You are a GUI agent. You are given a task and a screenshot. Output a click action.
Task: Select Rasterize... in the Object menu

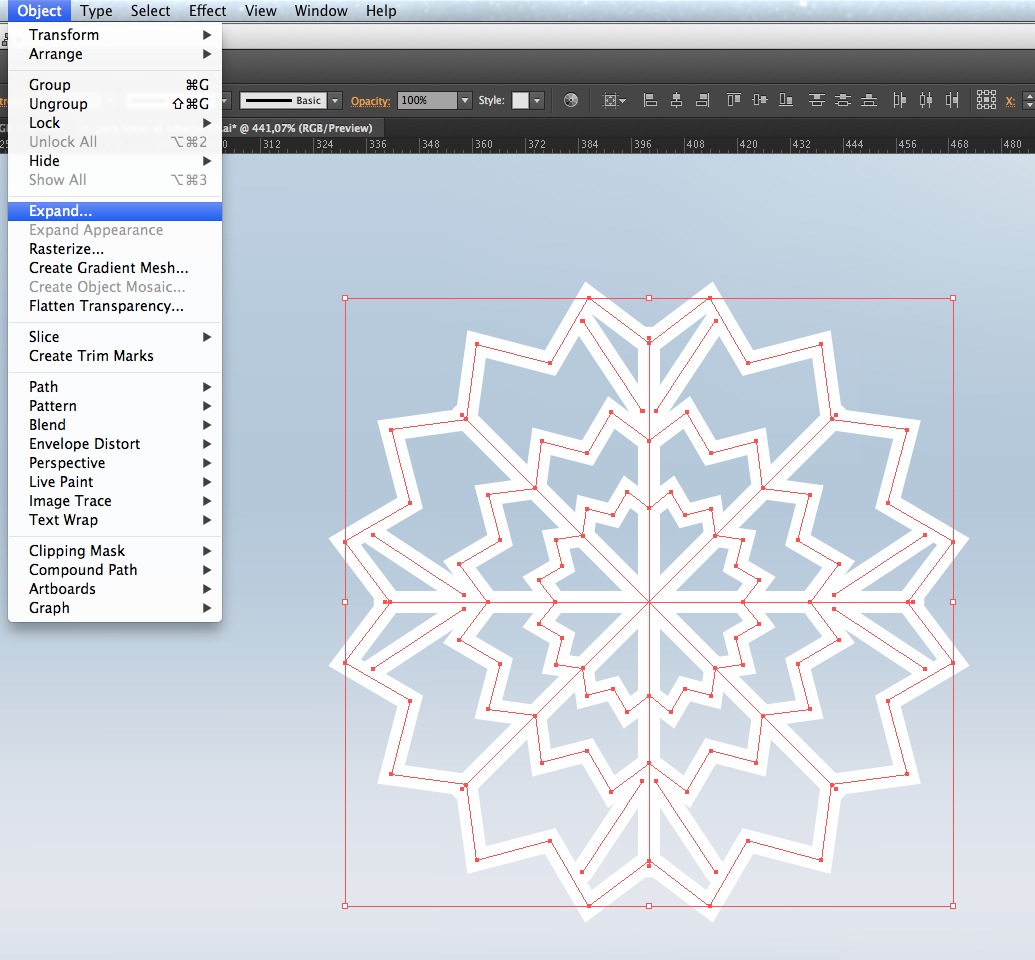pyautogui.click(x=66, y=249)
